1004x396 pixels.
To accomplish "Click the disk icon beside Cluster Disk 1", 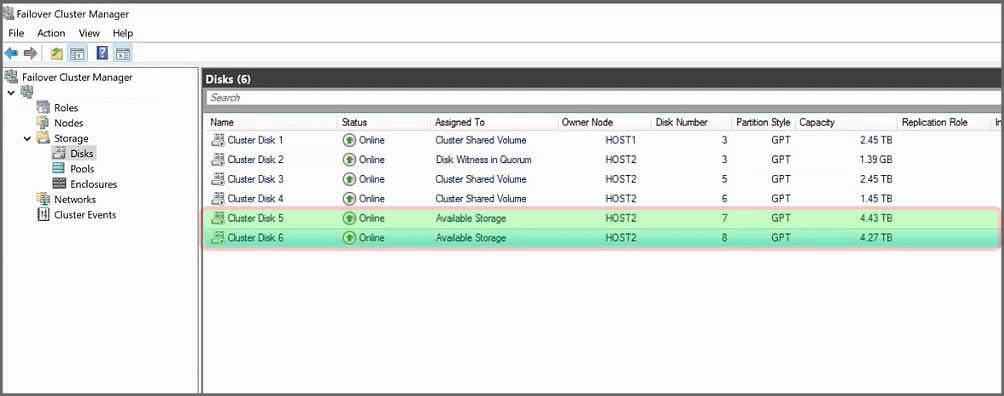I will pos(218,140).
